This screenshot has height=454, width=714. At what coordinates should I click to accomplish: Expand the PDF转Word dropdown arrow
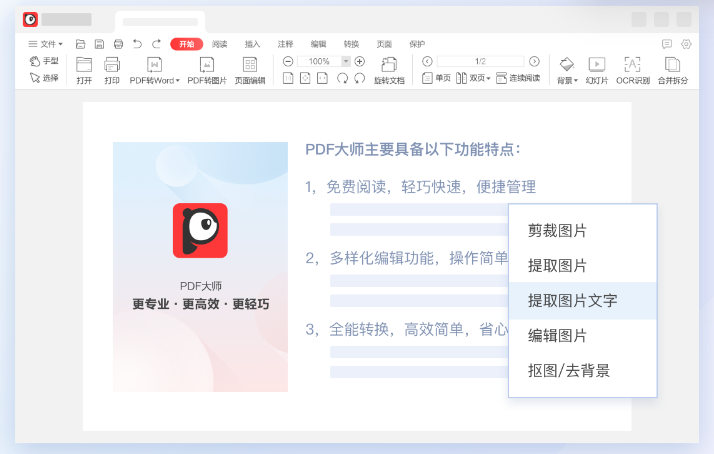tap(178, 81)
